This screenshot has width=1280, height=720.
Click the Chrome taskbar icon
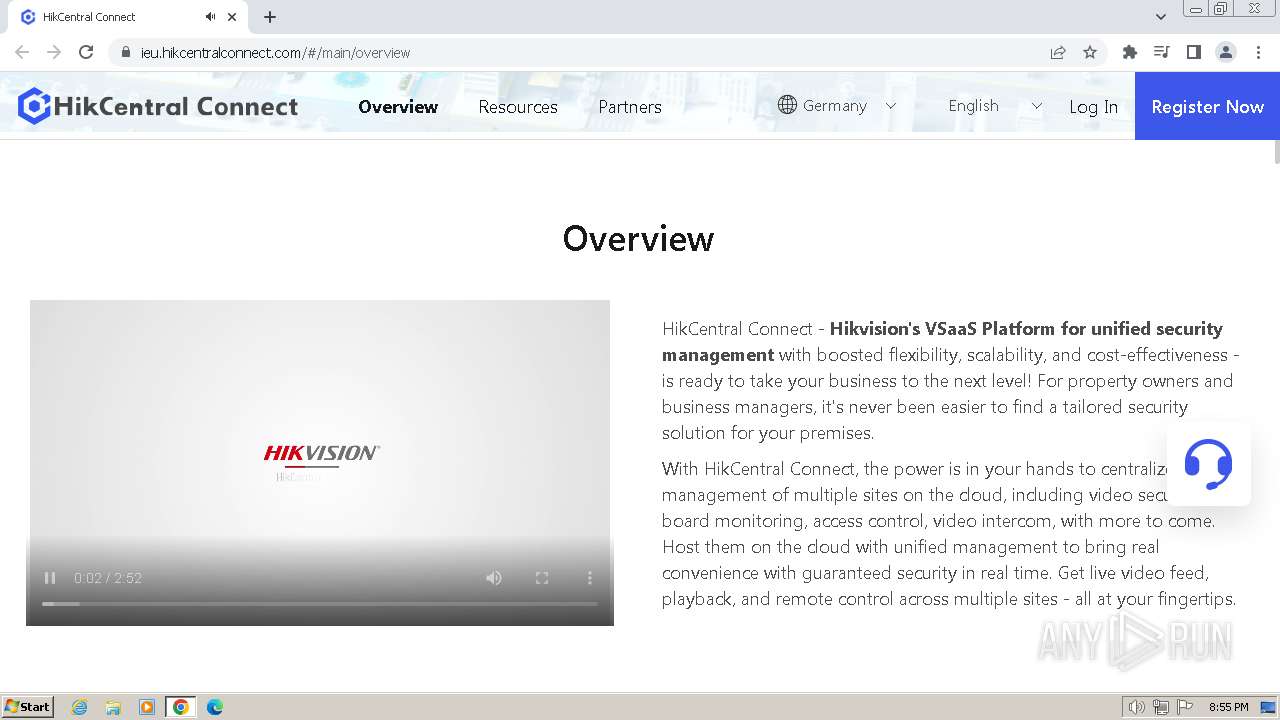(180, 707)
